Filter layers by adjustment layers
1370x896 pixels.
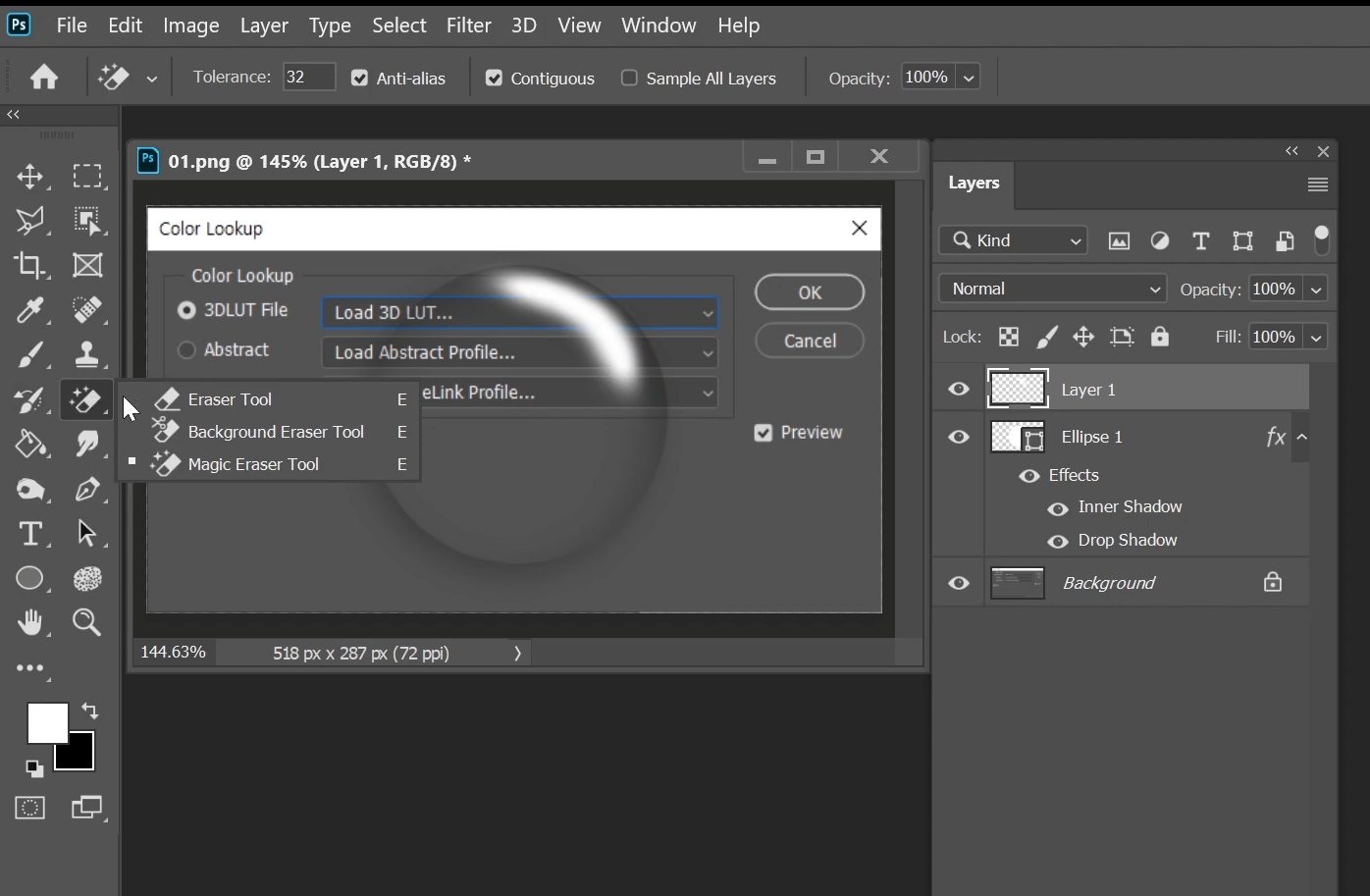(1160, 240)
